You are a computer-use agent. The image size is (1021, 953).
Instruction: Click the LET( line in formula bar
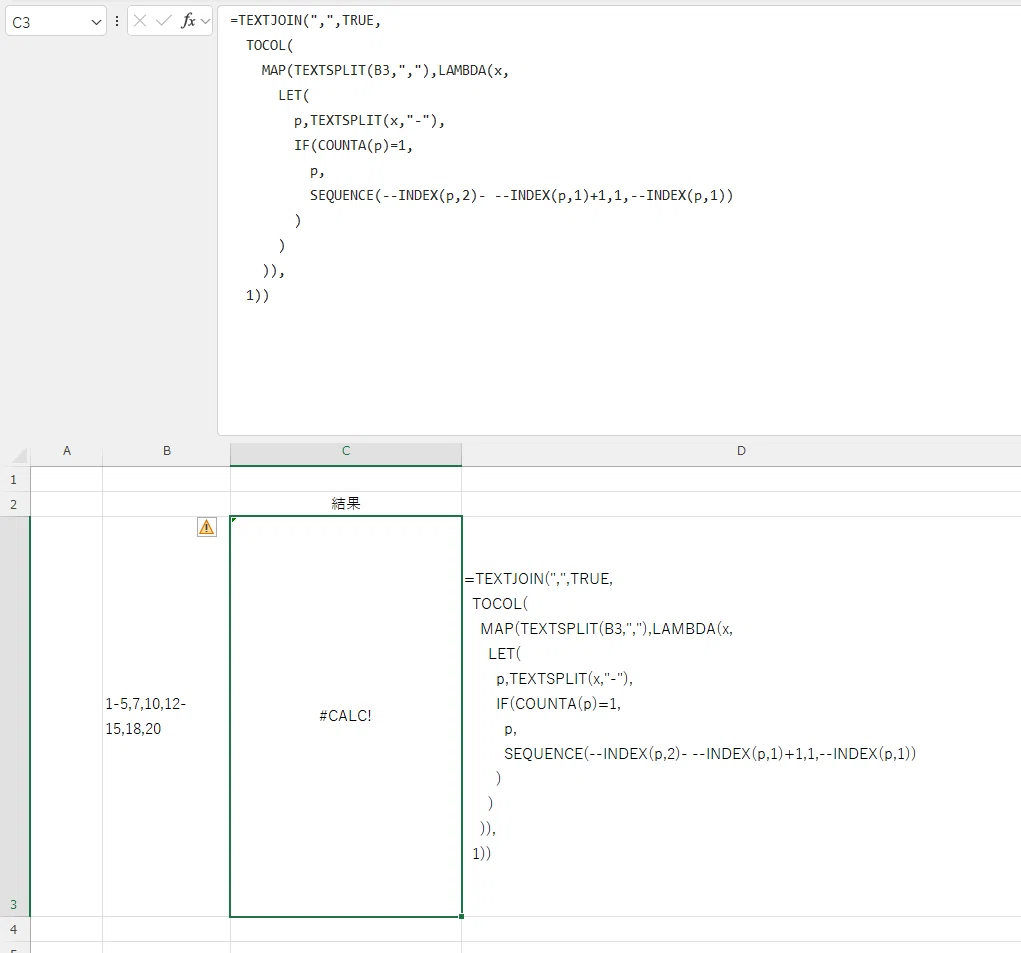point(294,95)
